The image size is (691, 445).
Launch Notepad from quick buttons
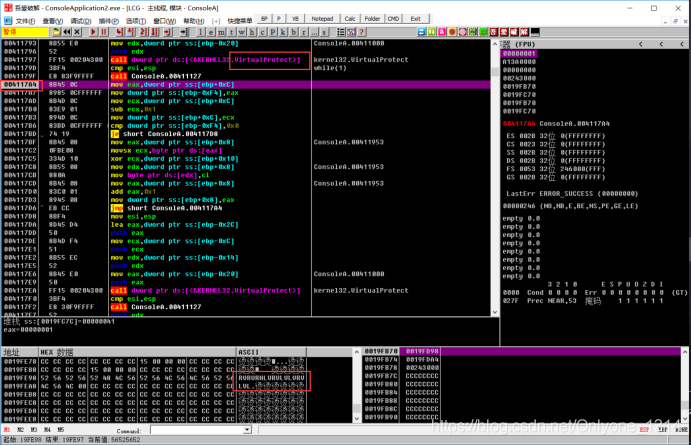(322, 19)
